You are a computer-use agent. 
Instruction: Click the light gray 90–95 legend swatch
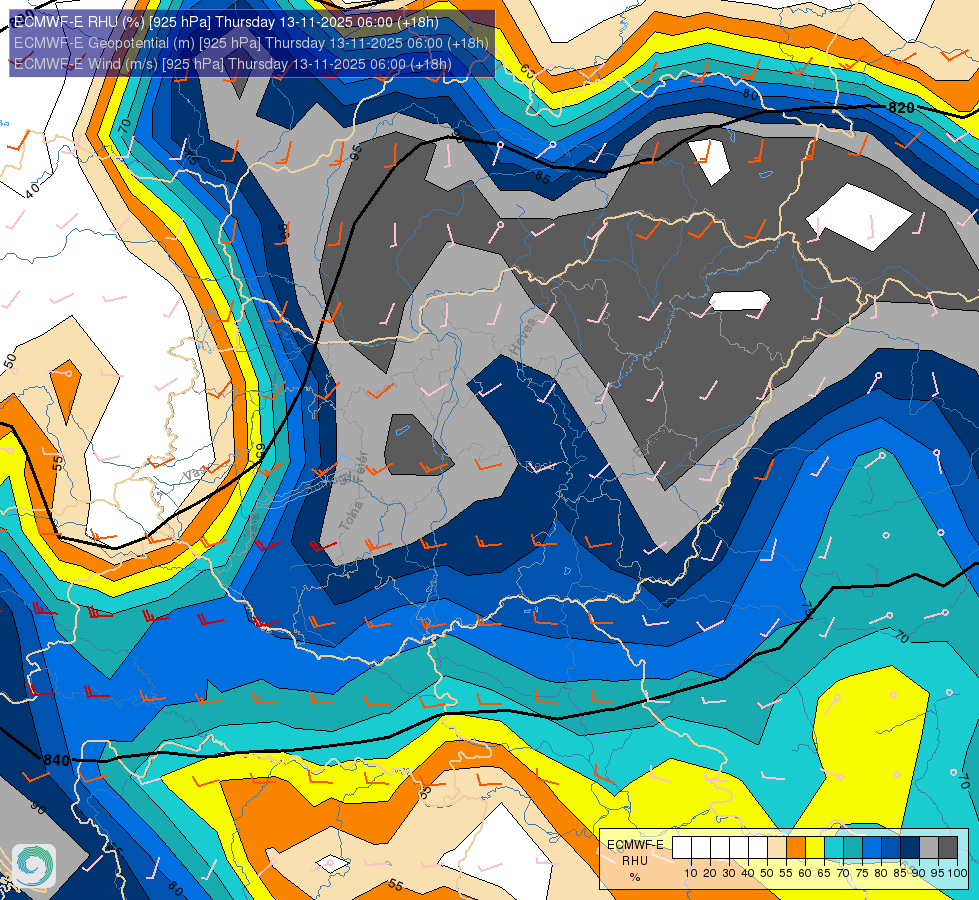pyautogui.click(x=929, y=848)
